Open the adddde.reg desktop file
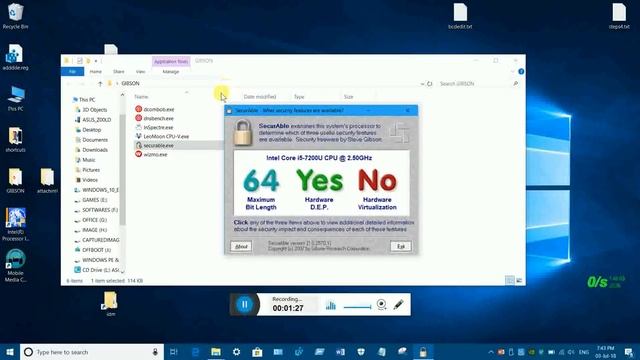 (16, 57)
